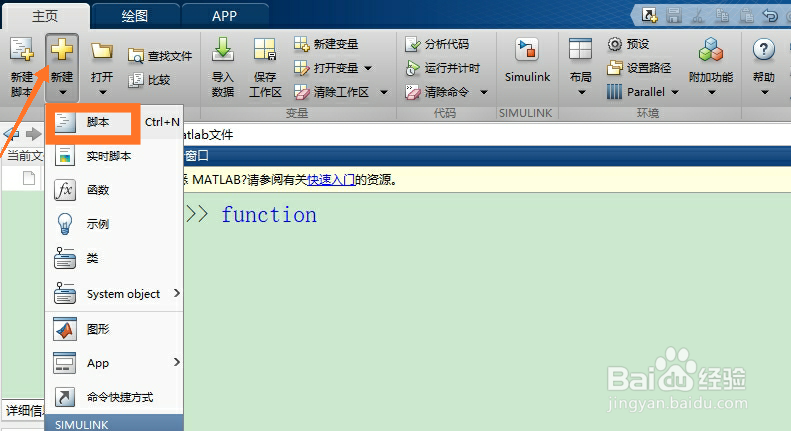Click Clear Commands (清除命令)

pos(437,92)
